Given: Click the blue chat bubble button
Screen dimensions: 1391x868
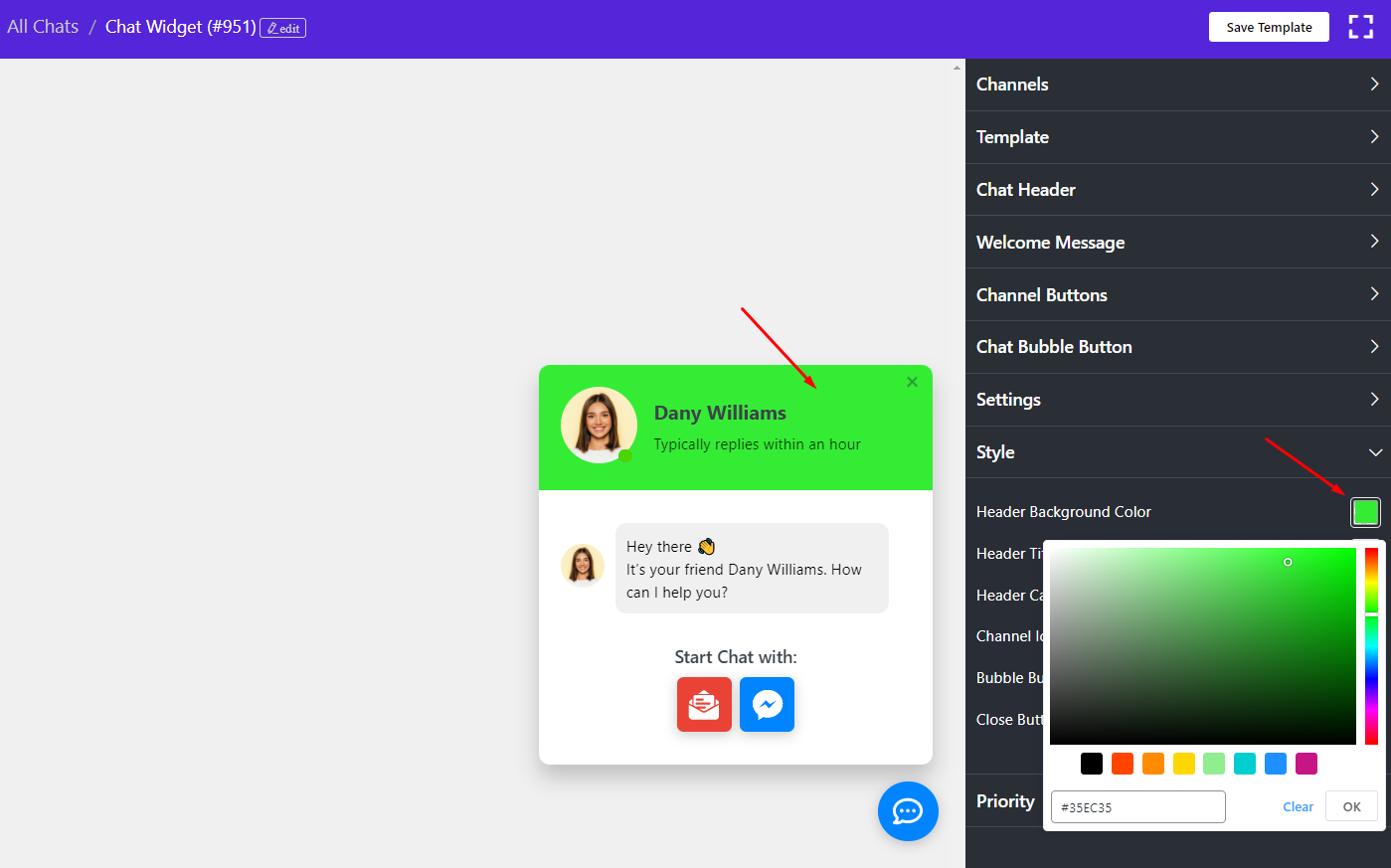Looking at the screenshot, I should [907, 811].
